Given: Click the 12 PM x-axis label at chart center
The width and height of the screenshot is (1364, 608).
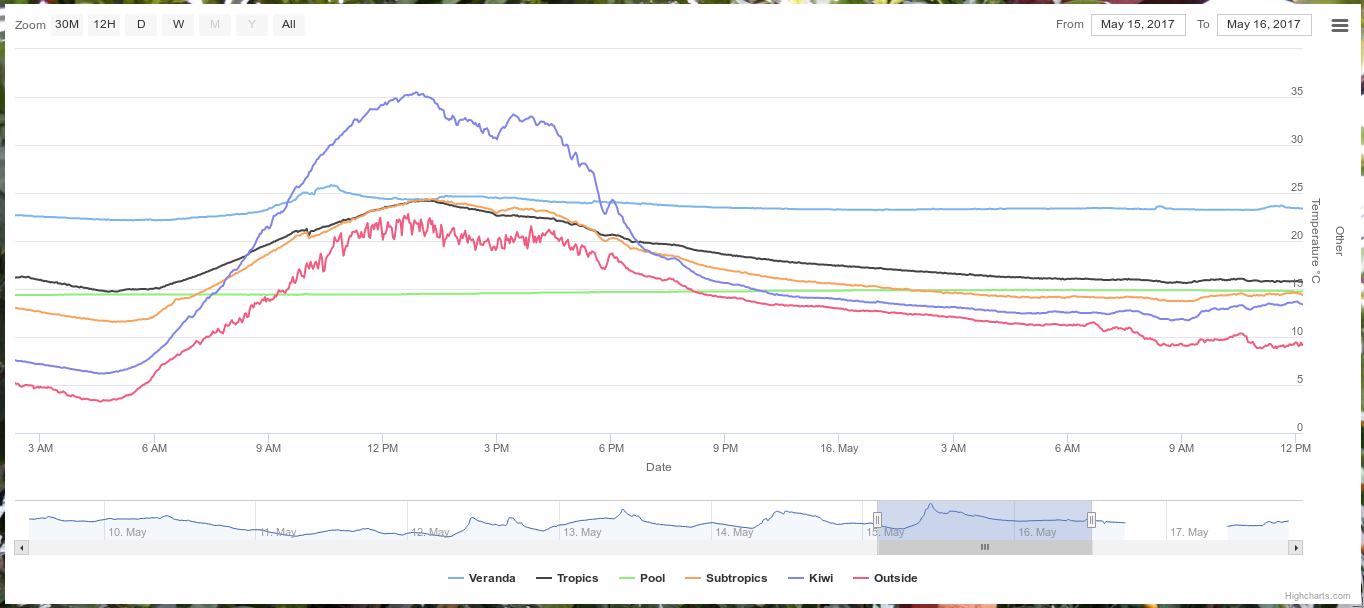Looking at the screenshot, I should tap(382, 448).
